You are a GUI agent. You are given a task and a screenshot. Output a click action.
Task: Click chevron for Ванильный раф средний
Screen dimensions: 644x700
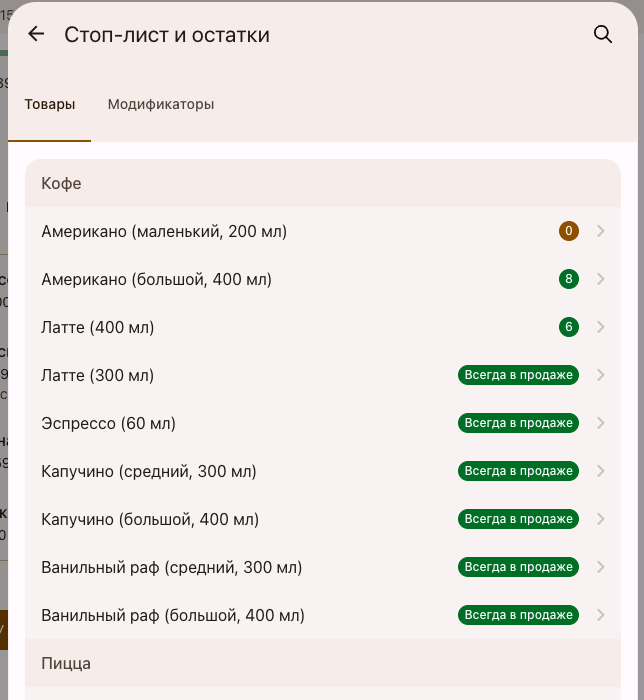point(601,567)
